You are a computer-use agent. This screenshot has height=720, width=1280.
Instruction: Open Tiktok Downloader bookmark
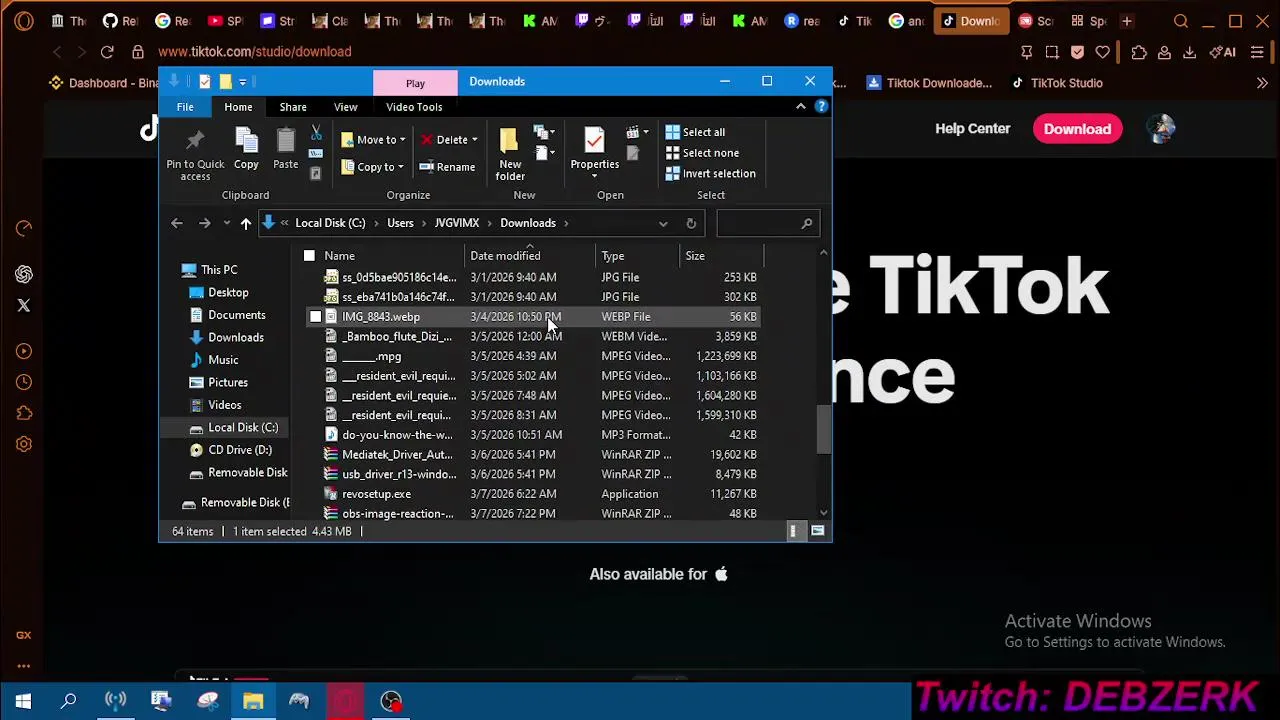[929, 83]
